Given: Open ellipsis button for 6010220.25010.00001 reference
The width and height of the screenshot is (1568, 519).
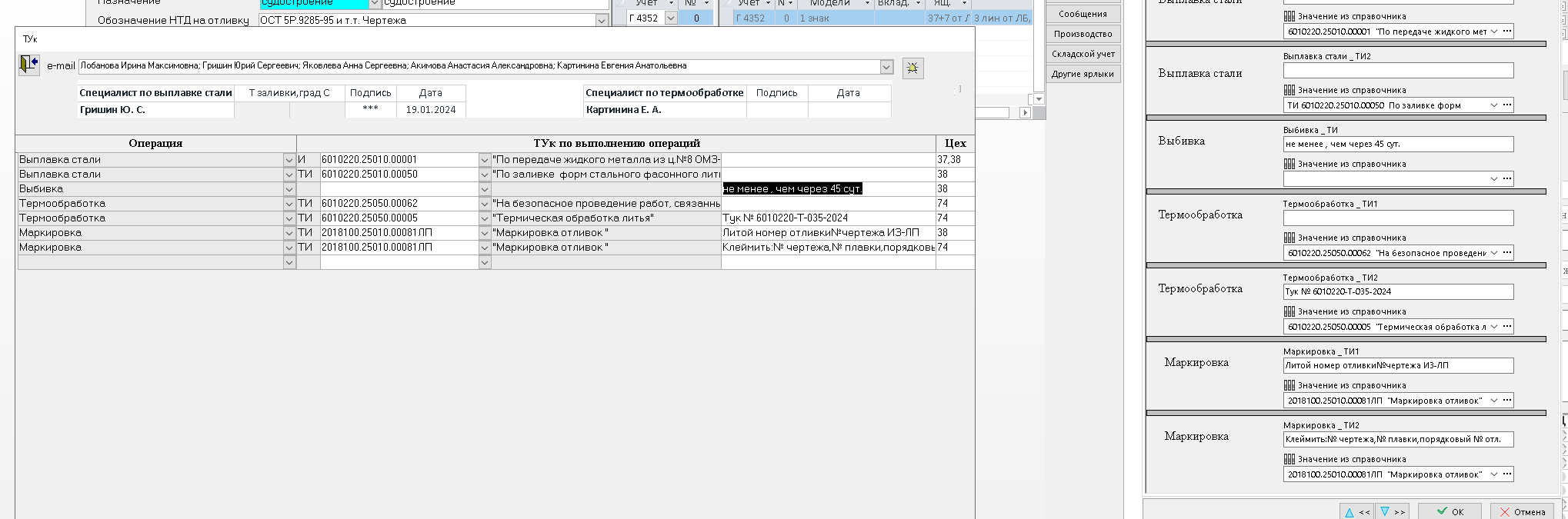Looking at the screenshot, I should click(1507, 32).
